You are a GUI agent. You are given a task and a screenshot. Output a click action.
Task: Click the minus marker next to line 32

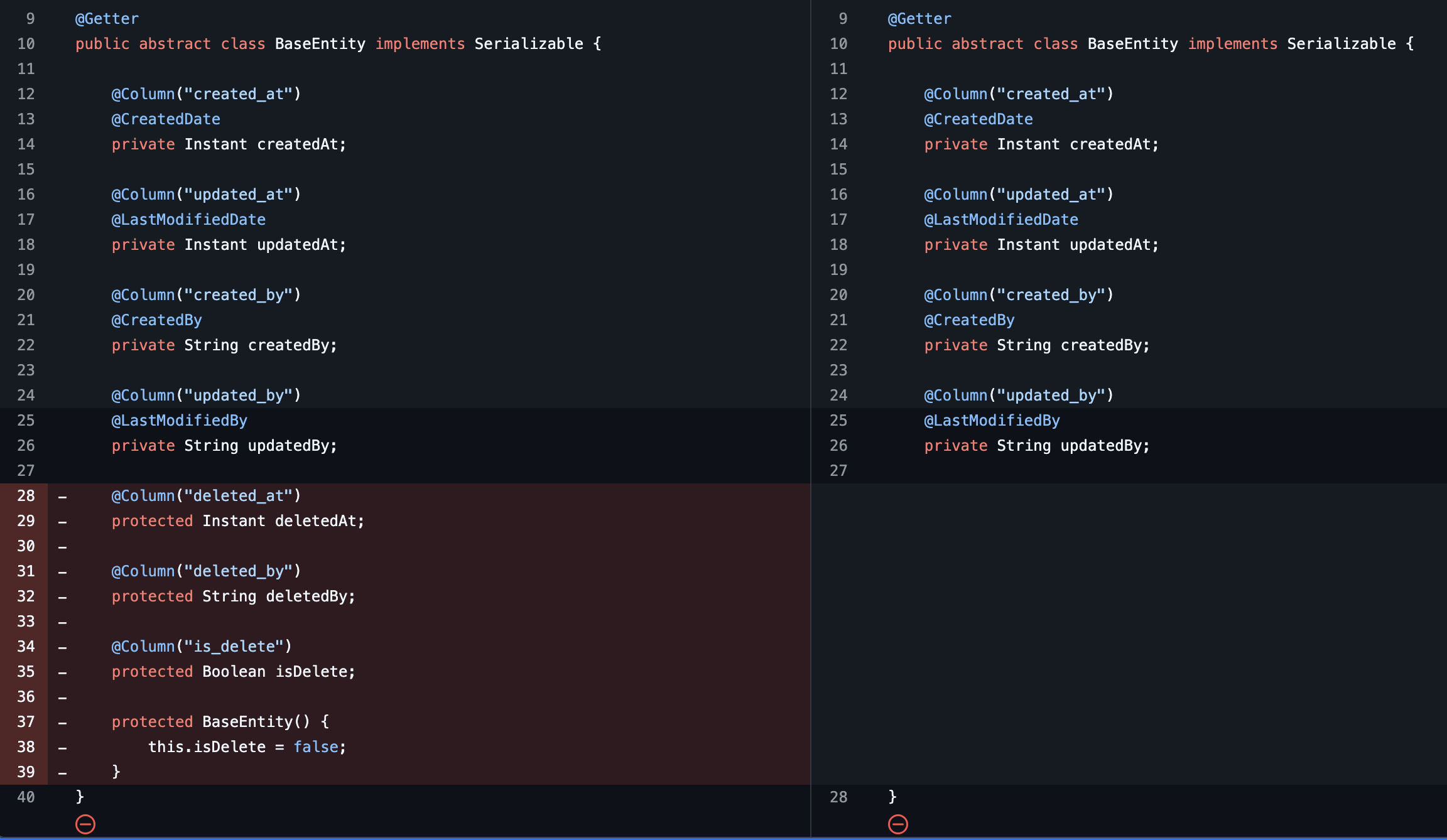tap(63, 597)
